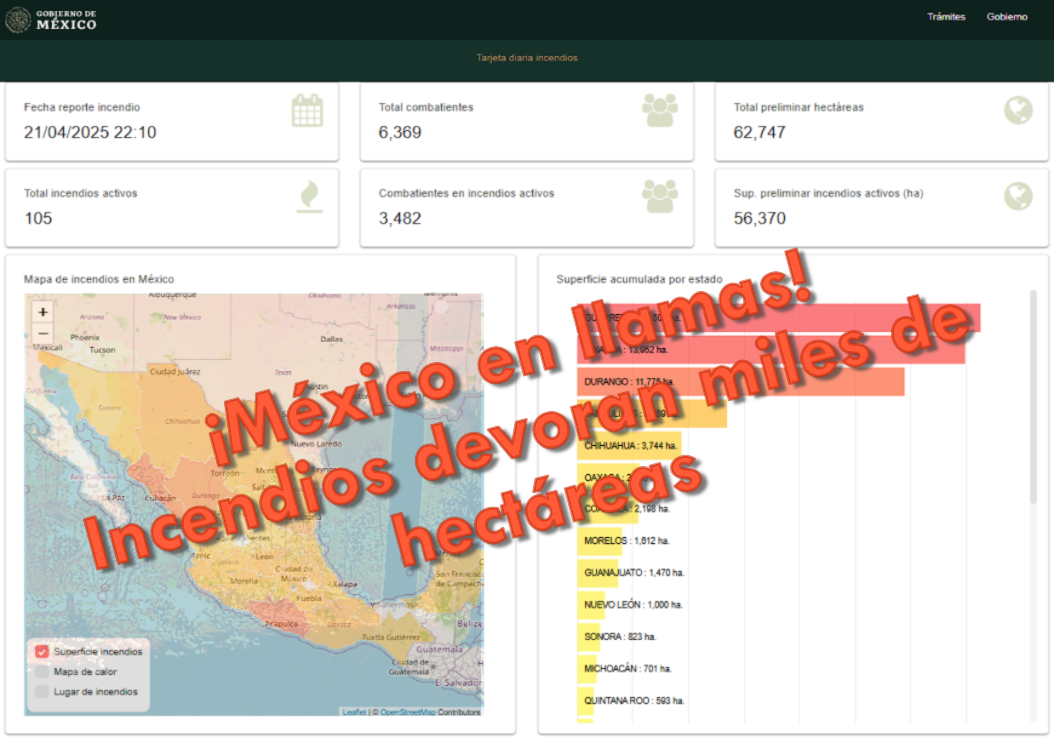
Task: Click the Guatemala country label on the map
Action: (439, 650)
